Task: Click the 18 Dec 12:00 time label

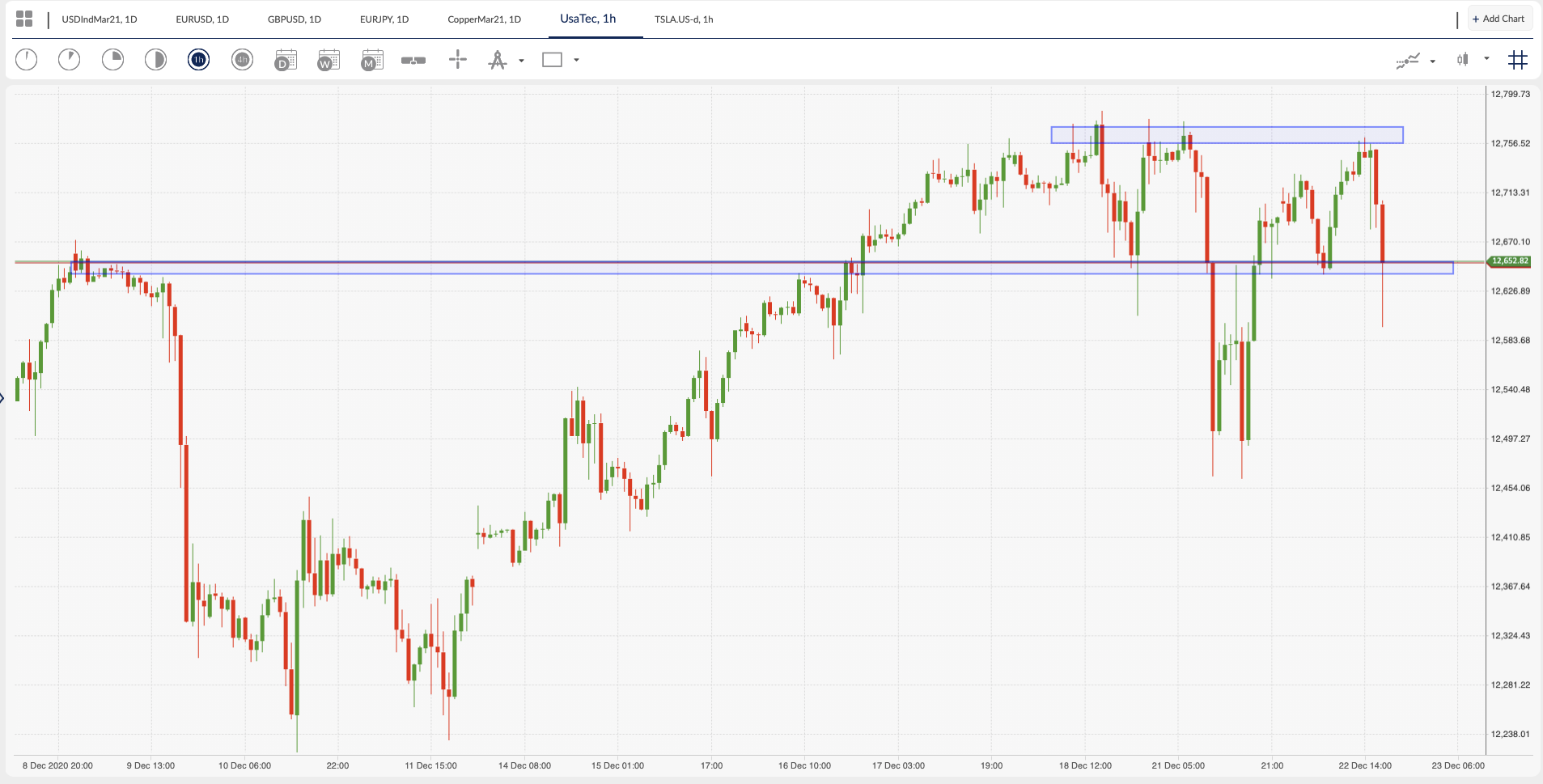Action: point(1085,765)
